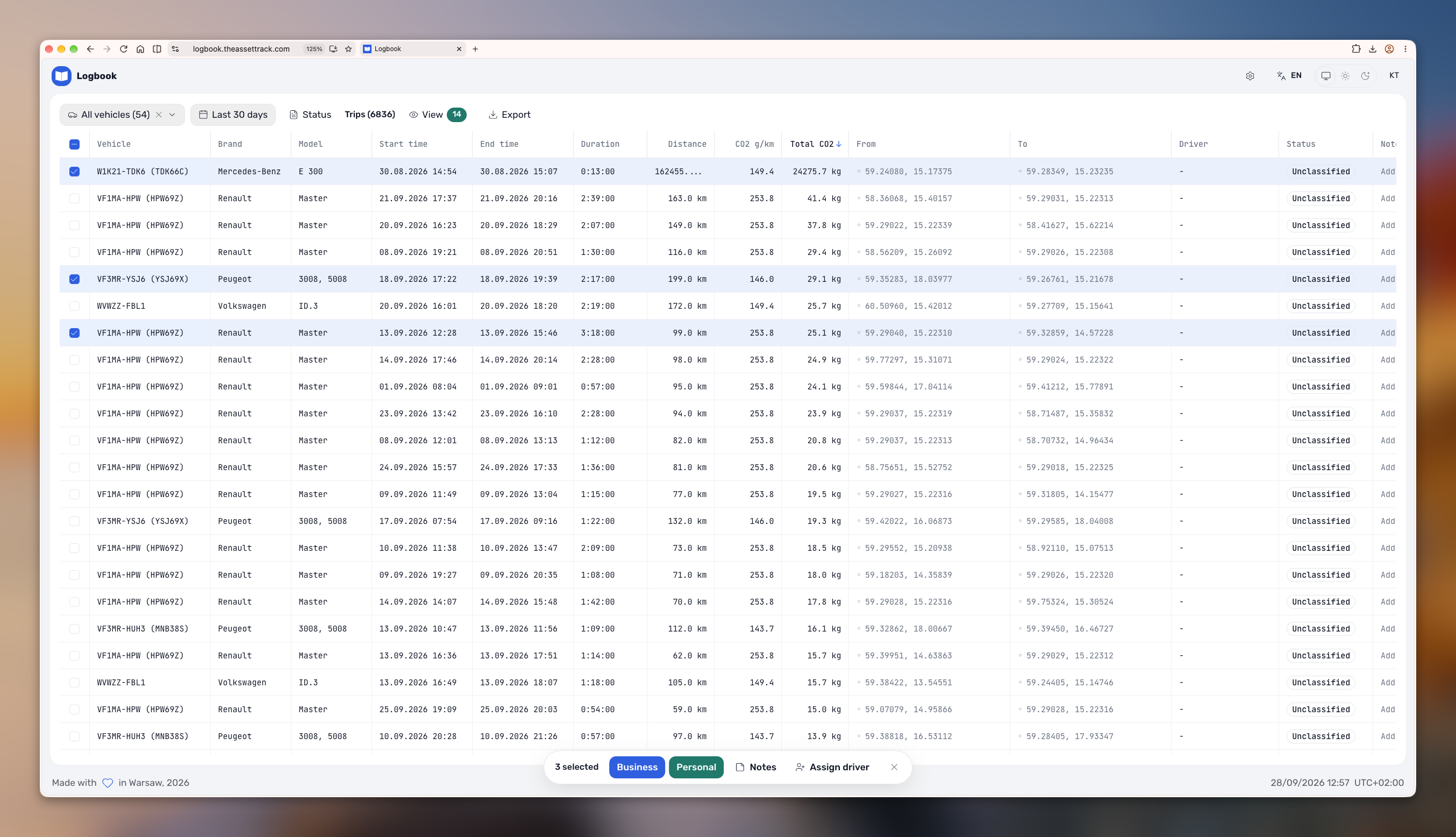
Task: Export trips with Export button
Action: click(x=509, y=115)
